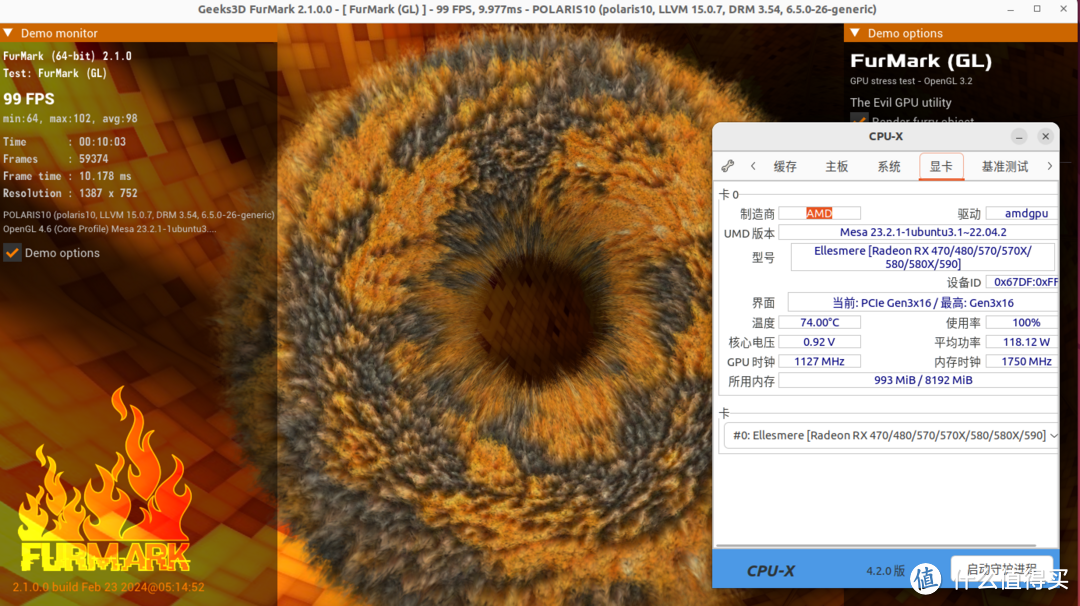Click the 启动守护进程 button

pyautogui.click(x=1001, y=569)
